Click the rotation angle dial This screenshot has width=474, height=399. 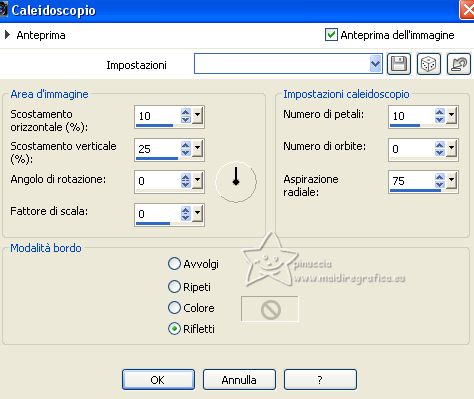[x=236, y=182]
